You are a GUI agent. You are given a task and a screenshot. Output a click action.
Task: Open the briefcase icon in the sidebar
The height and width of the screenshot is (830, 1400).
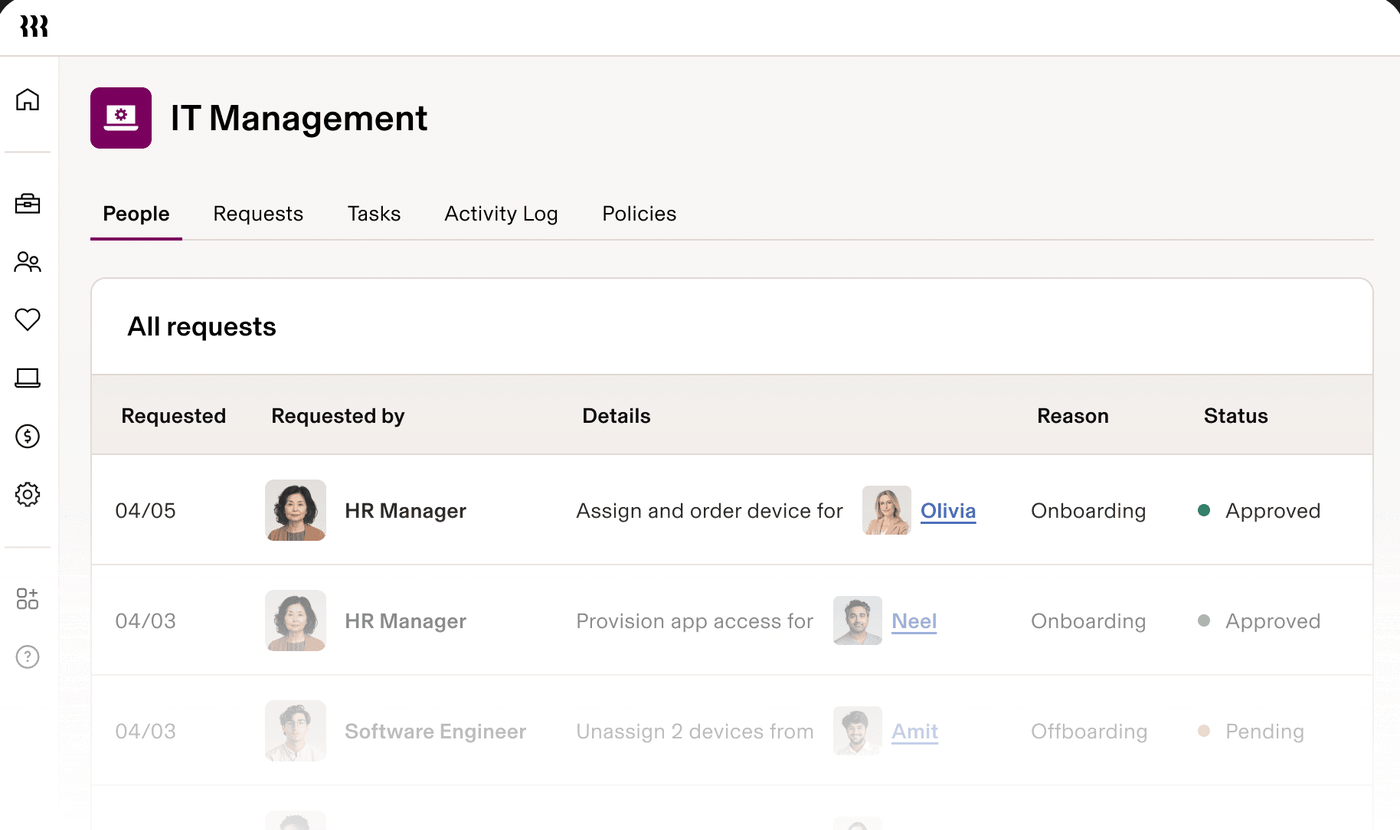[28, 204]
